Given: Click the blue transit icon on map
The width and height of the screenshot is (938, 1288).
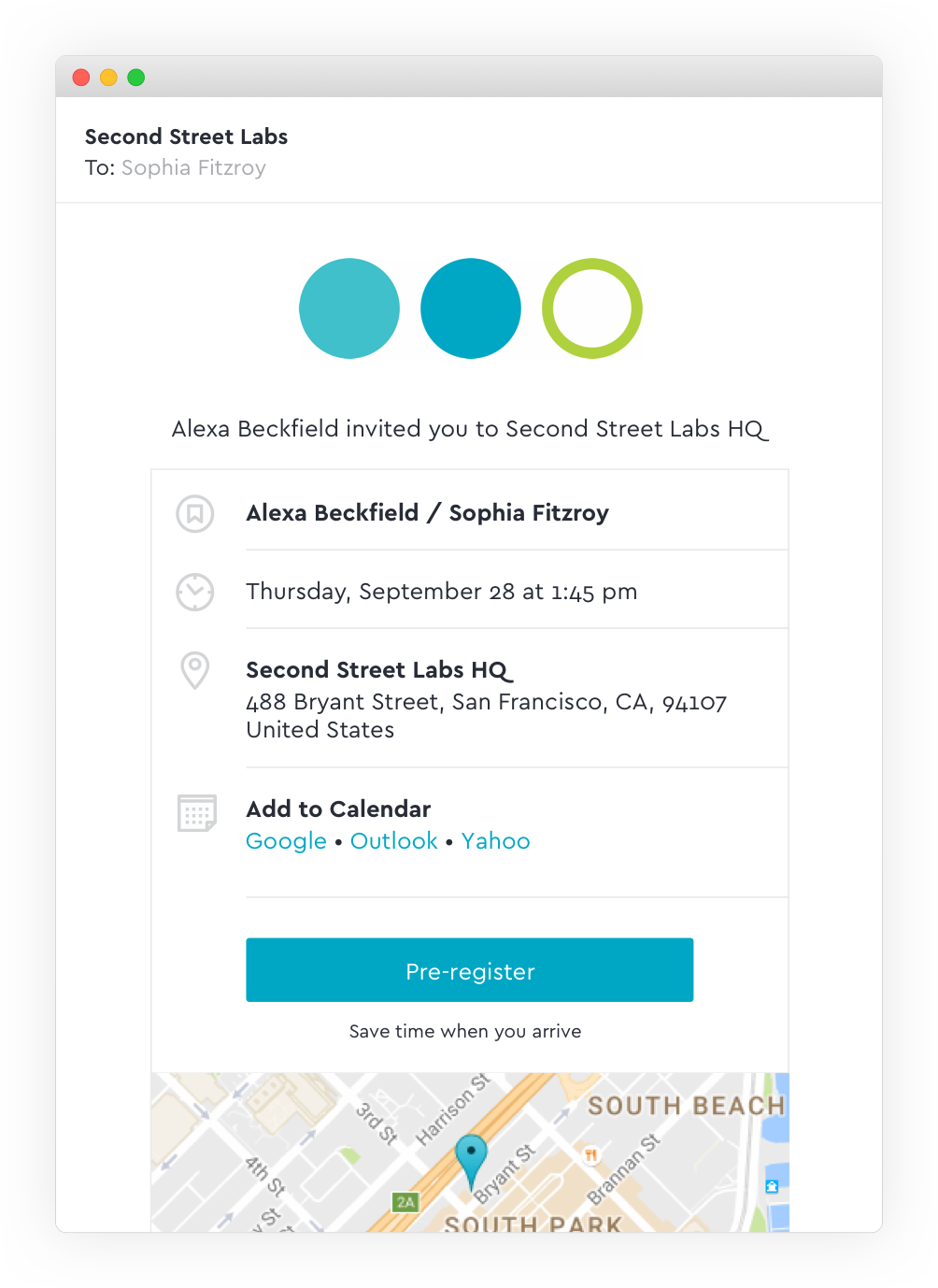Looking at the screenshot, I should pos(772,1186).
